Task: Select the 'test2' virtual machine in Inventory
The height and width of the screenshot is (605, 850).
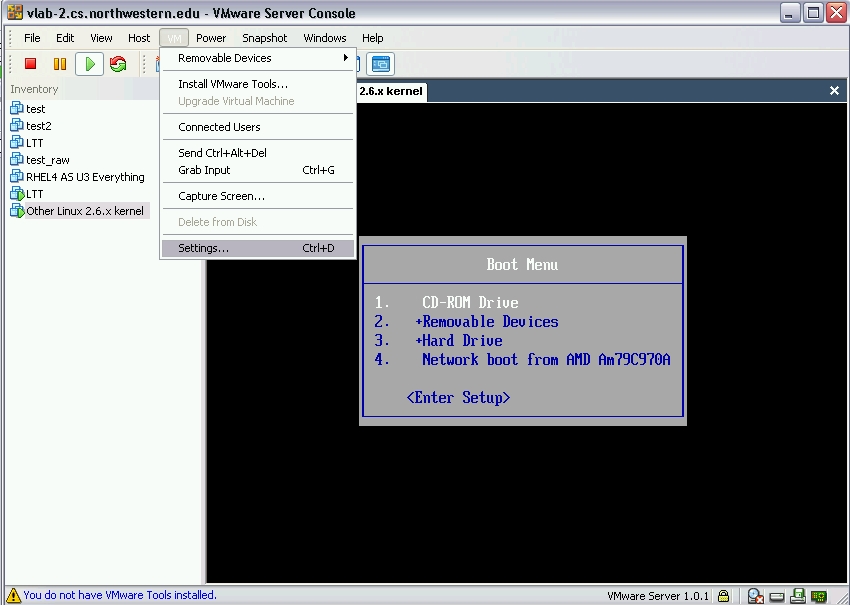Action: [31, 126]
